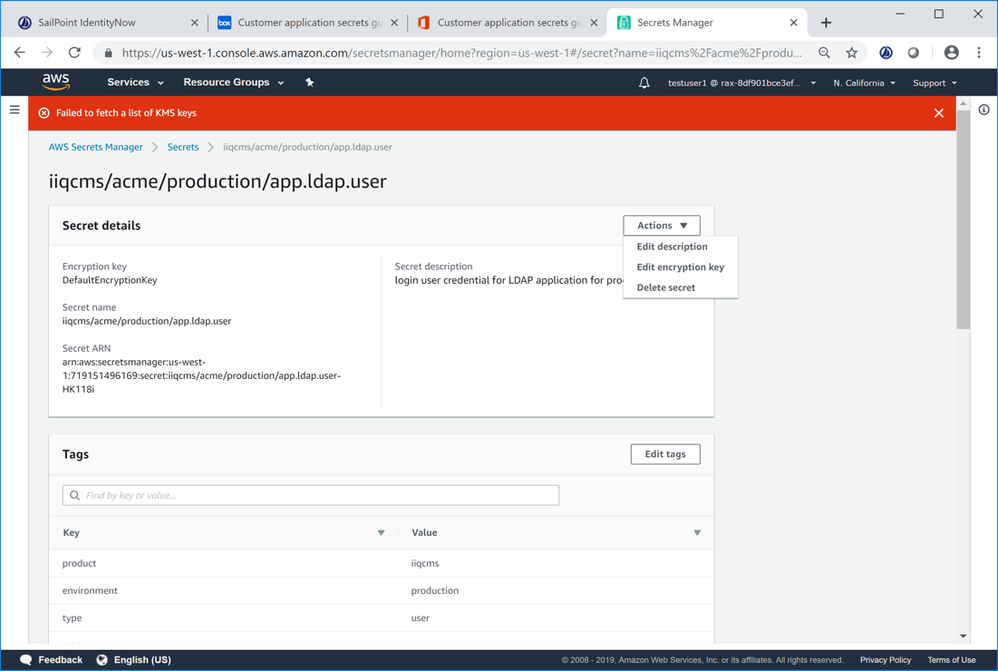Reload the page using the refresh icon
Viewport: 998px width, 671px height.
74,53
